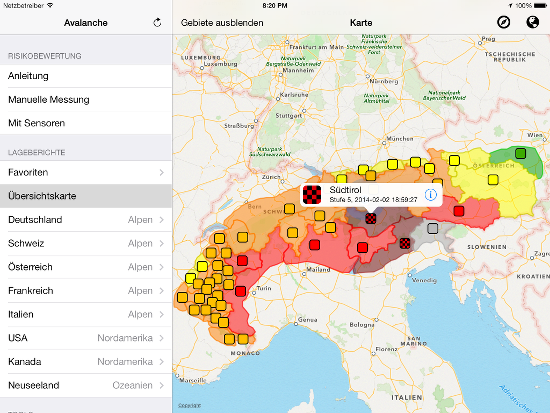Select yellow marker under Österreich label
Image resolution: width=550 pixels, height=413 pixels.
(493, 180)
